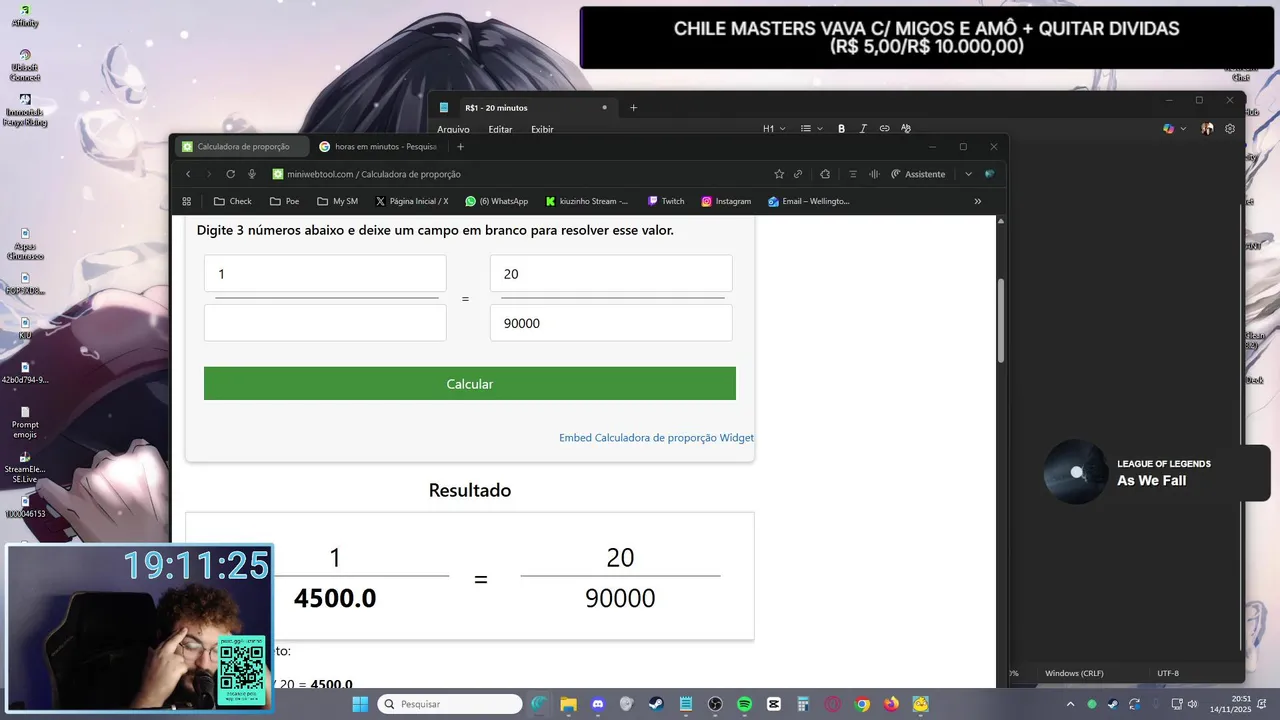Image resolution: width=1280 pixels, height=720 pixels.
Task: Open the Embed Calculadora de proporção Widget link
Action: (x=656, y=438)
